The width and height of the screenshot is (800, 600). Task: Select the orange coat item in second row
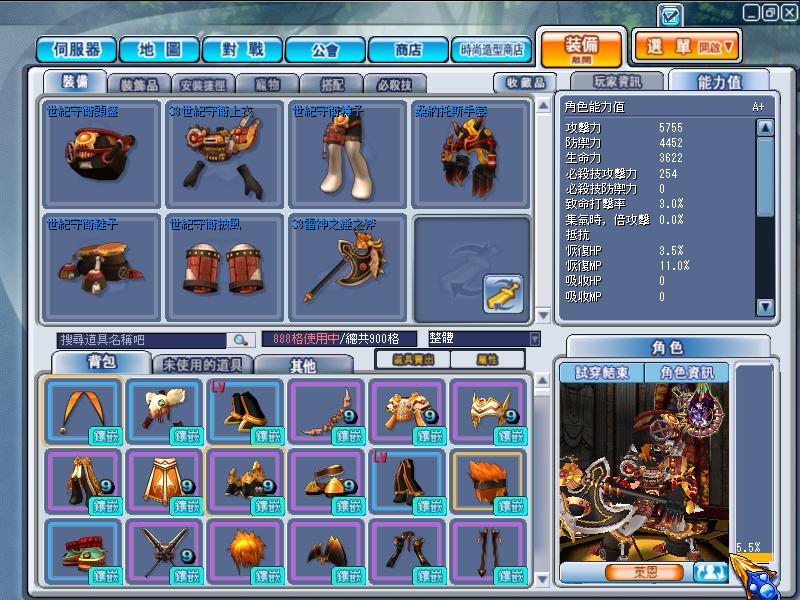point(83,481)
